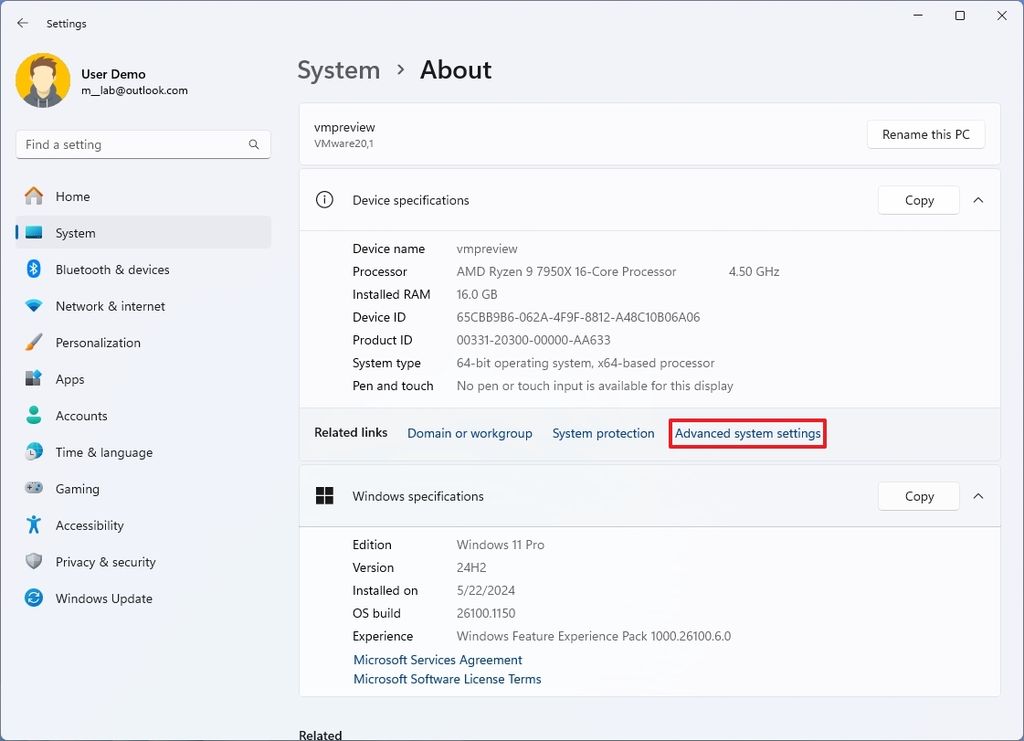This screenshot has width=1024, height=741.
Task: Click the back arrow
Action: pyautogui.click(x=22, y=23)
